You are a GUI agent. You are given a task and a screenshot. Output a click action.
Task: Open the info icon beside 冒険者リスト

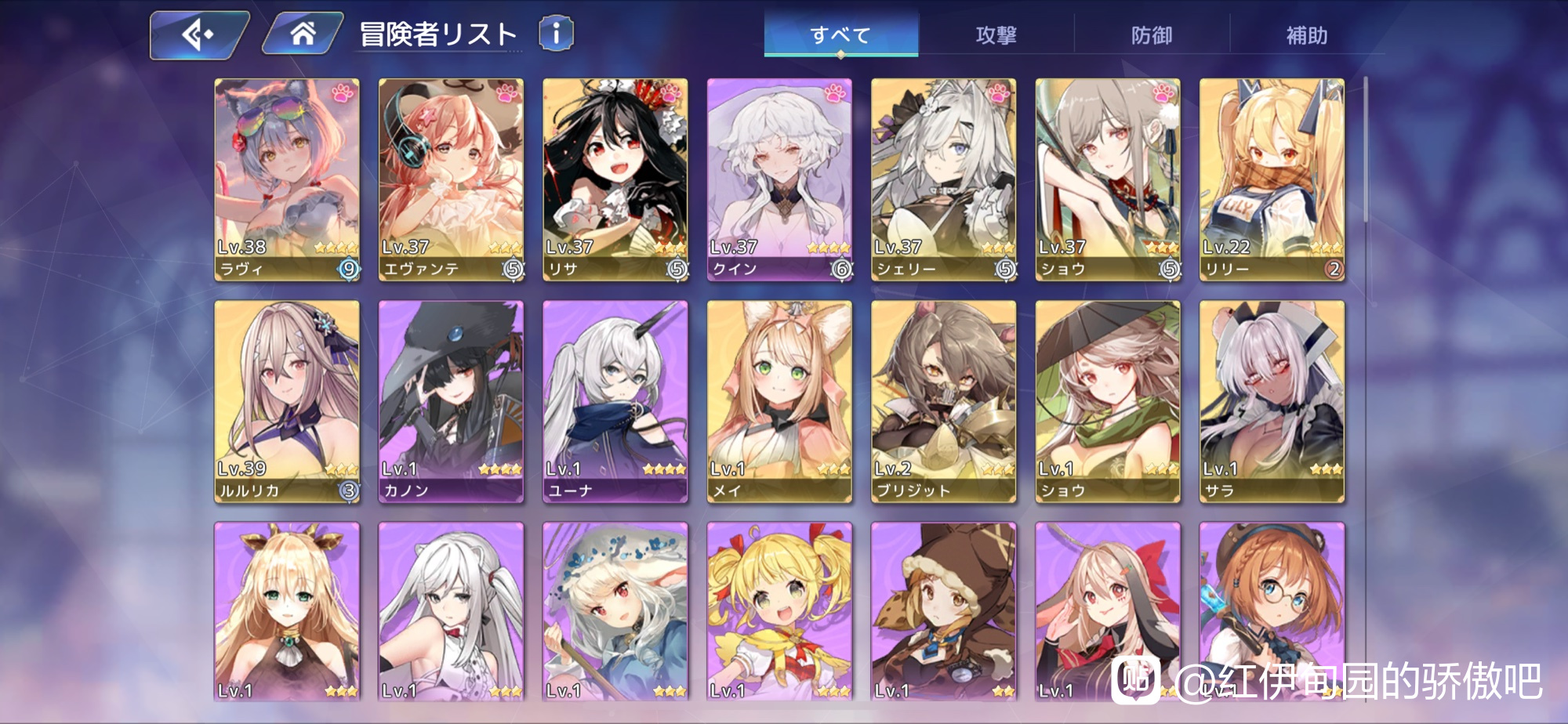[x=556, y=34]
